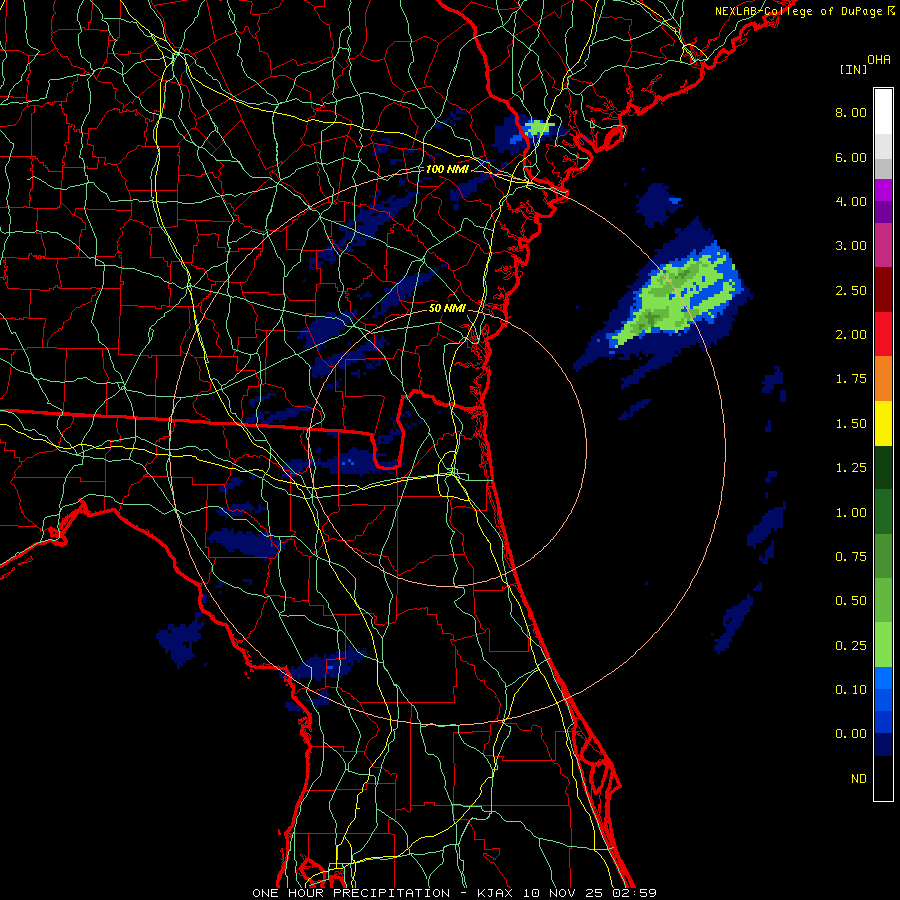Click the 1.00 legend value
Viewport: 900px width, 900px height.
pyautogui.click(x=851, y=513)
